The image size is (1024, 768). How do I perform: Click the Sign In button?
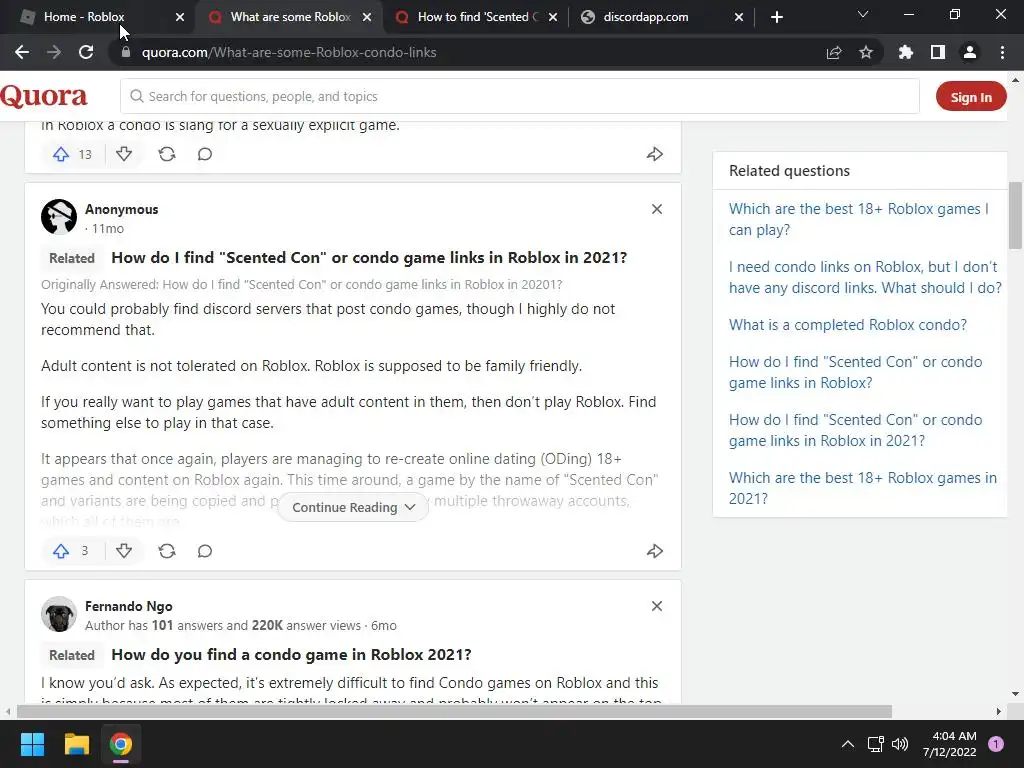[970, 97]
